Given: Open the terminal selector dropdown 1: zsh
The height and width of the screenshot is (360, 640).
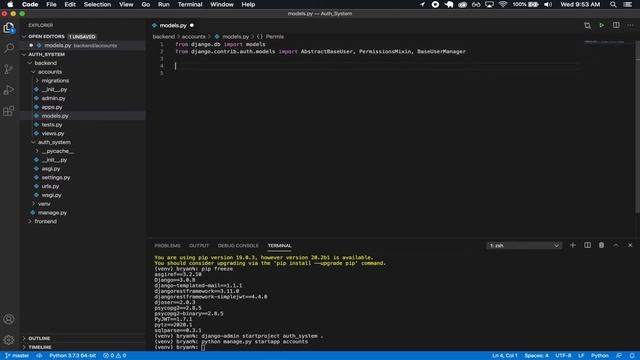Looking at the screenshot, I should click(524, 245).
